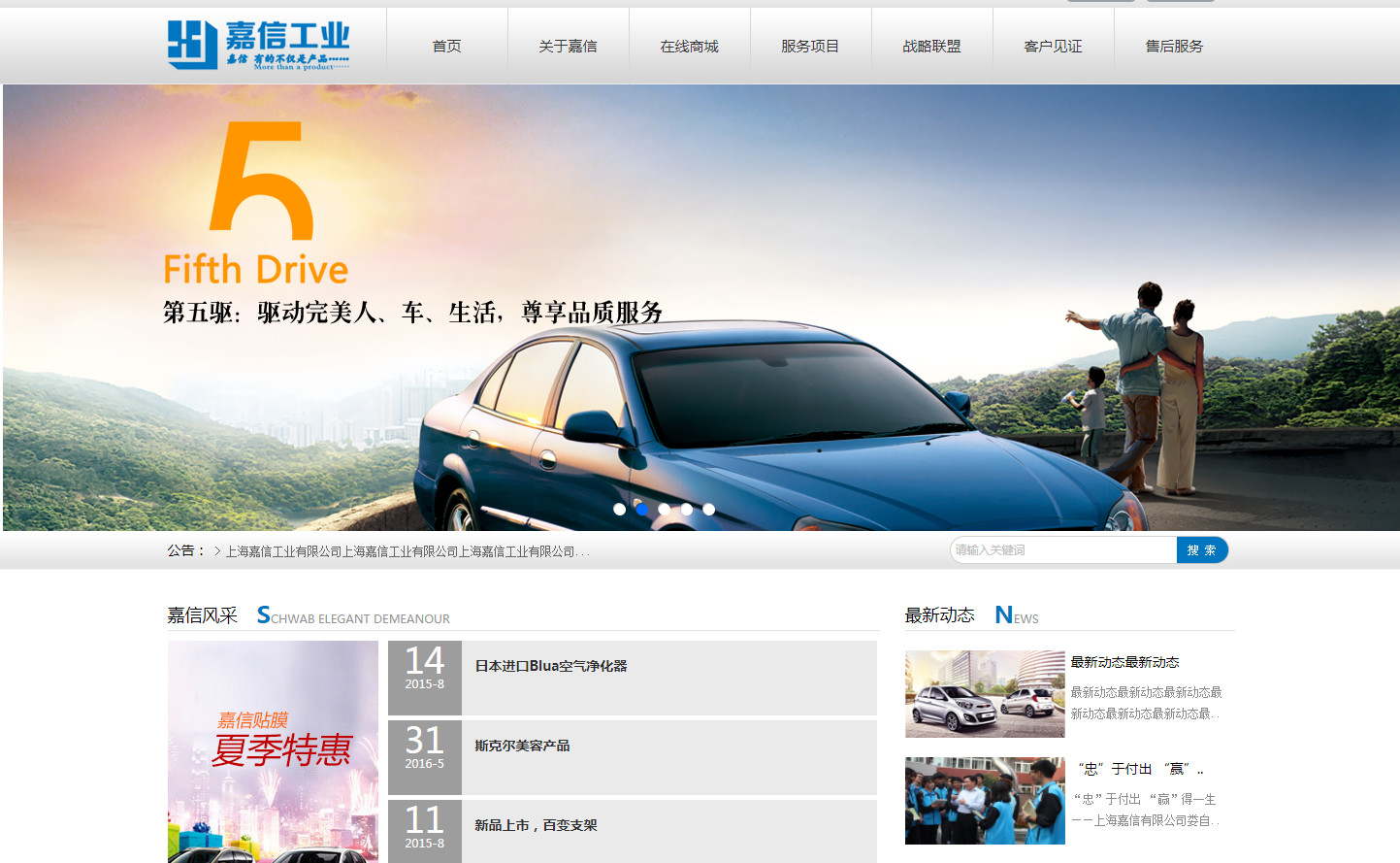Open the 在线商城 online store menu
The height and width of the screenshot is (863, 1400).
click(x=689, y=47)
